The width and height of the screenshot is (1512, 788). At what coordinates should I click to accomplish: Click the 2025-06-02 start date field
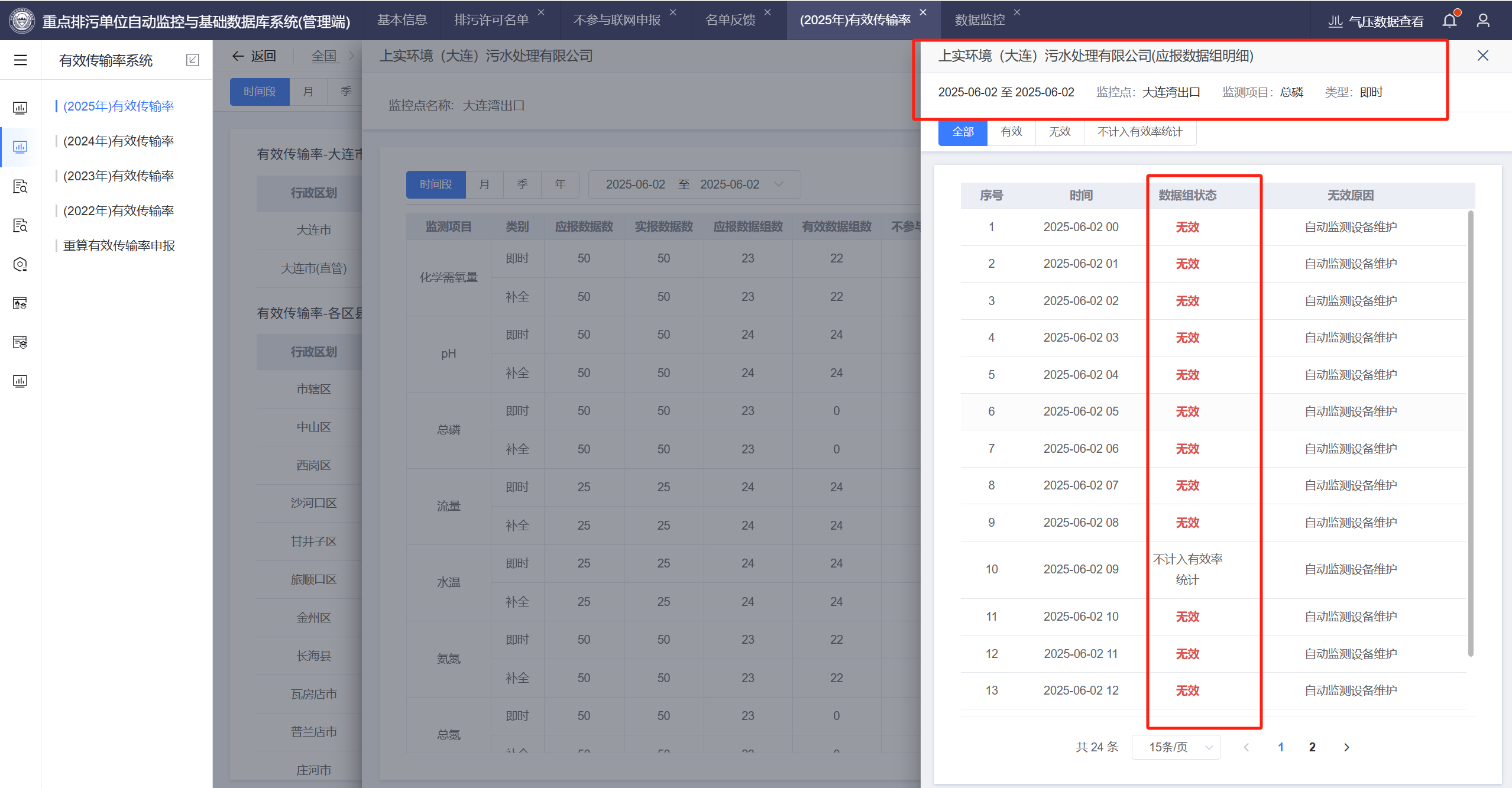636,184
